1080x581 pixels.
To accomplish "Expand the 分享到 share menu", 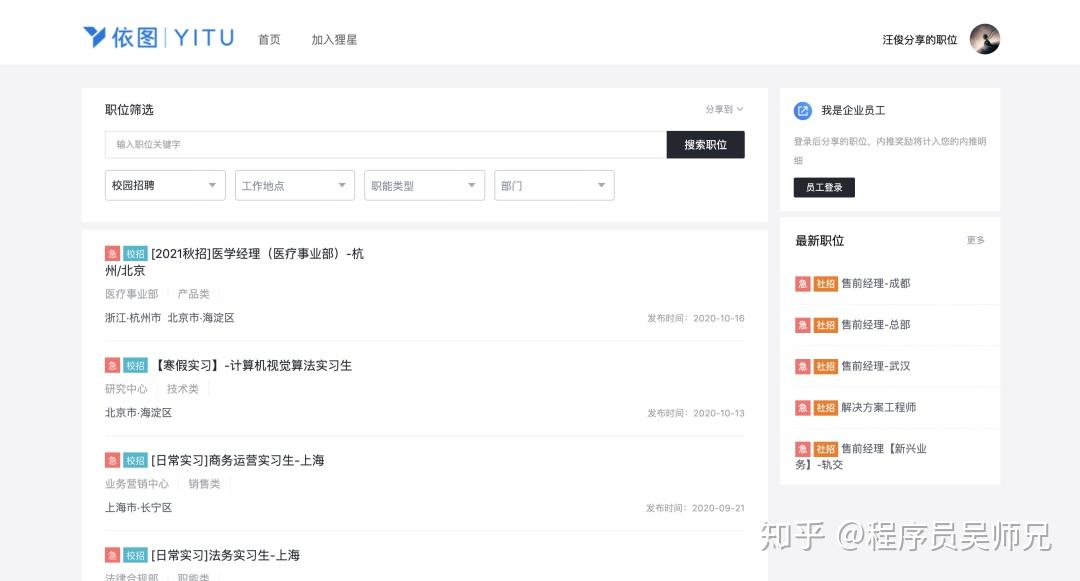I will pos(724,110).
